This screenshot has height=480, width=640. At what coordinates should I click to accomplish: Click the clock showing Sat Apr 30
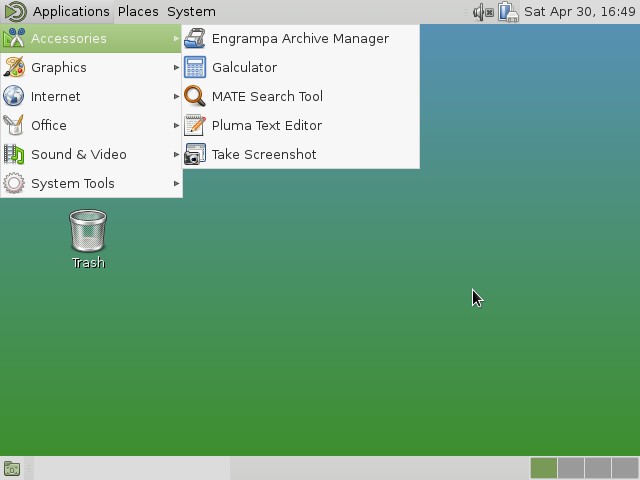[x=580, y=11]
